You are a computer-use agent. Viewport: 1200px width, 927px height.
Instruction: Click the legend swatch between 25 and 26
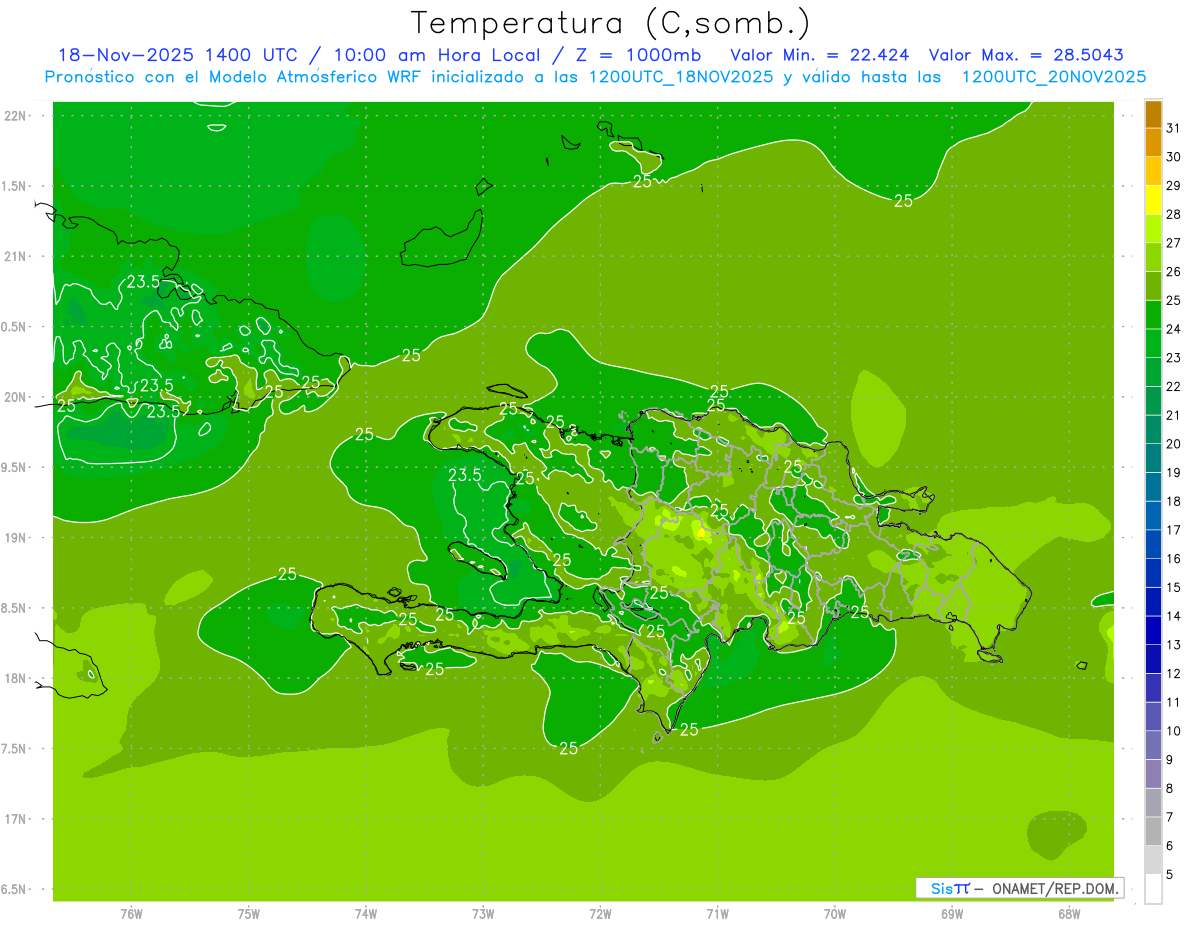tap(1153, 287)
